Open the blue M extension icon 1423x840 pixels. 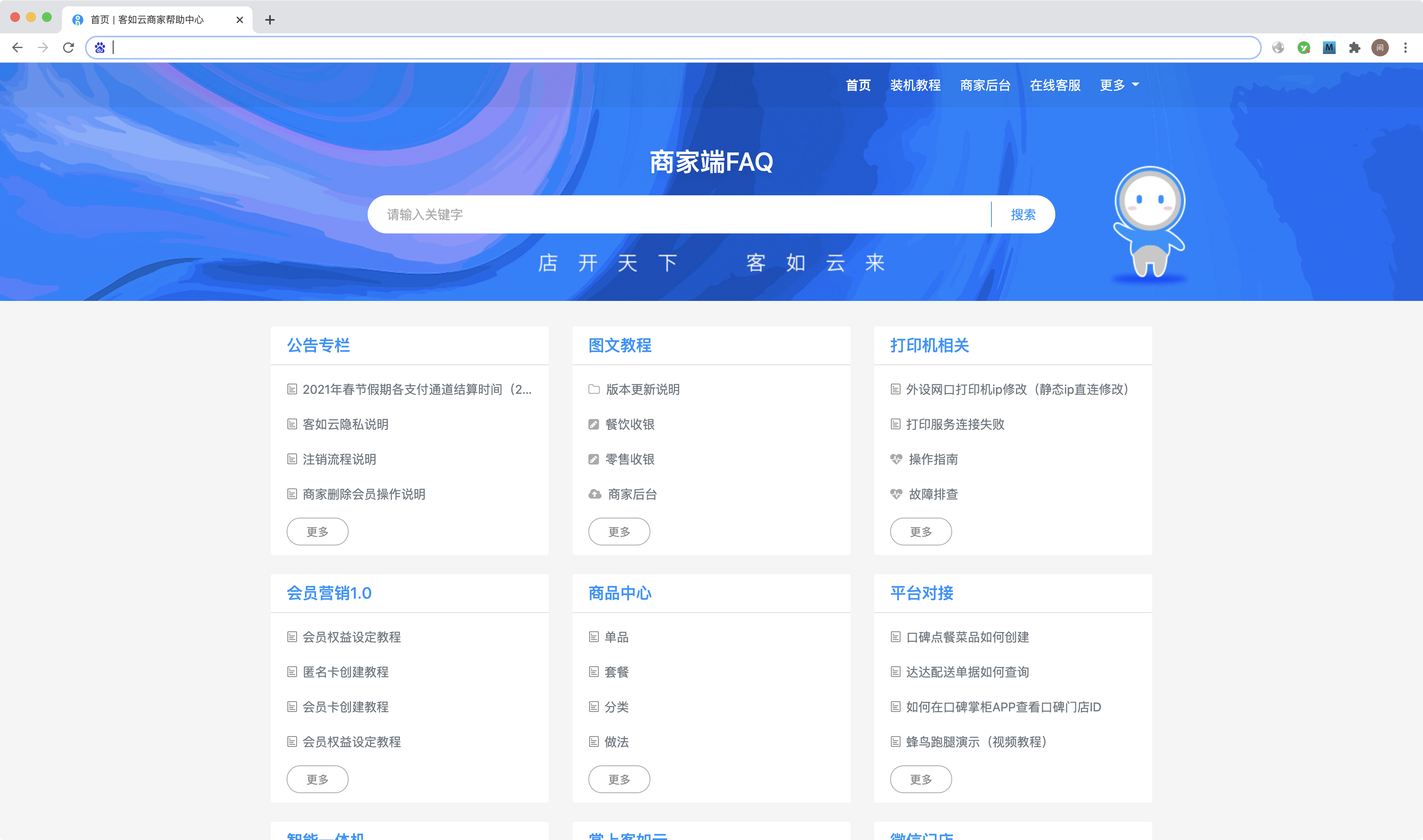point(1329,48)
